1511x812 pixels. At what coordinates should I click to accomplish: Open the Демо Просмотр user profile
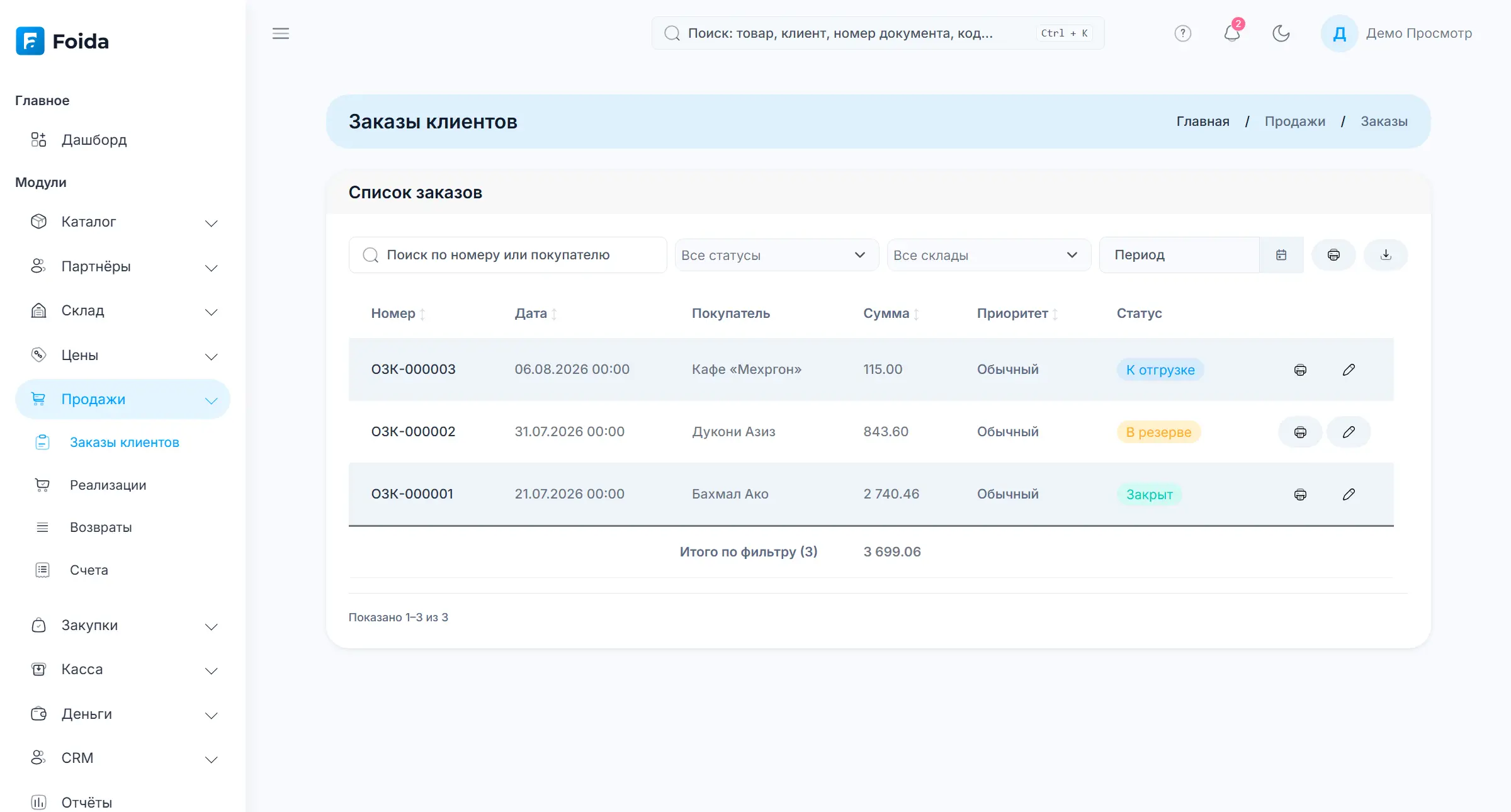[1396, 33]
